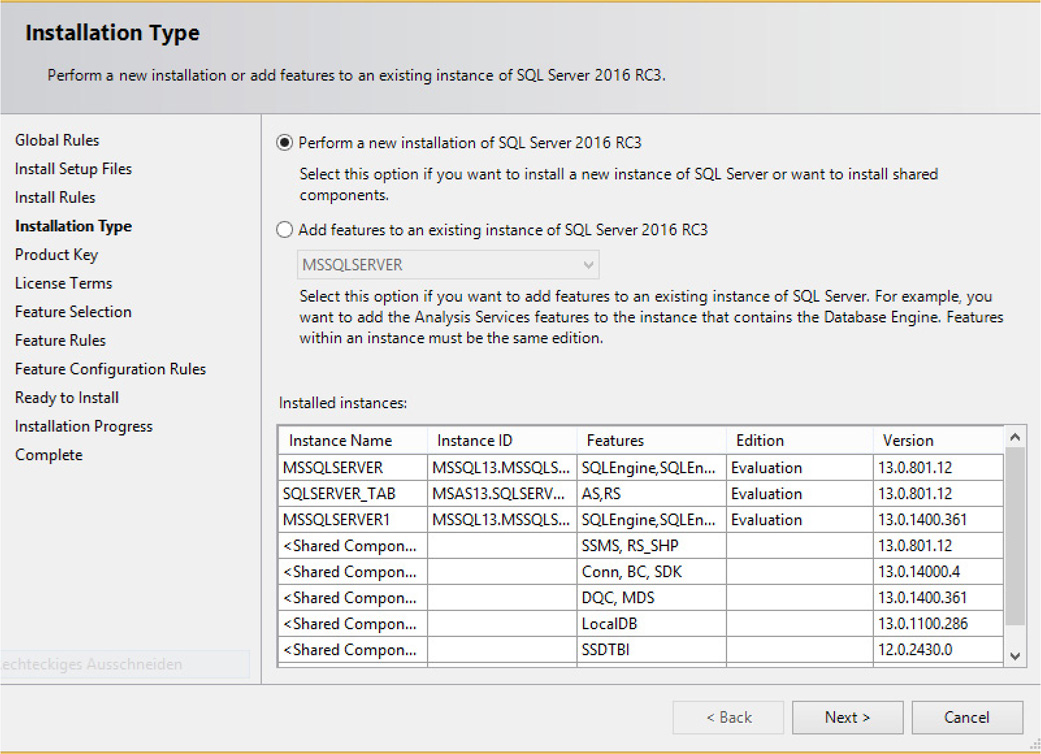The height and width of the screenshot is (754, 1041).
Task: Click the Version column header
Action: click(x=938, y=441)
